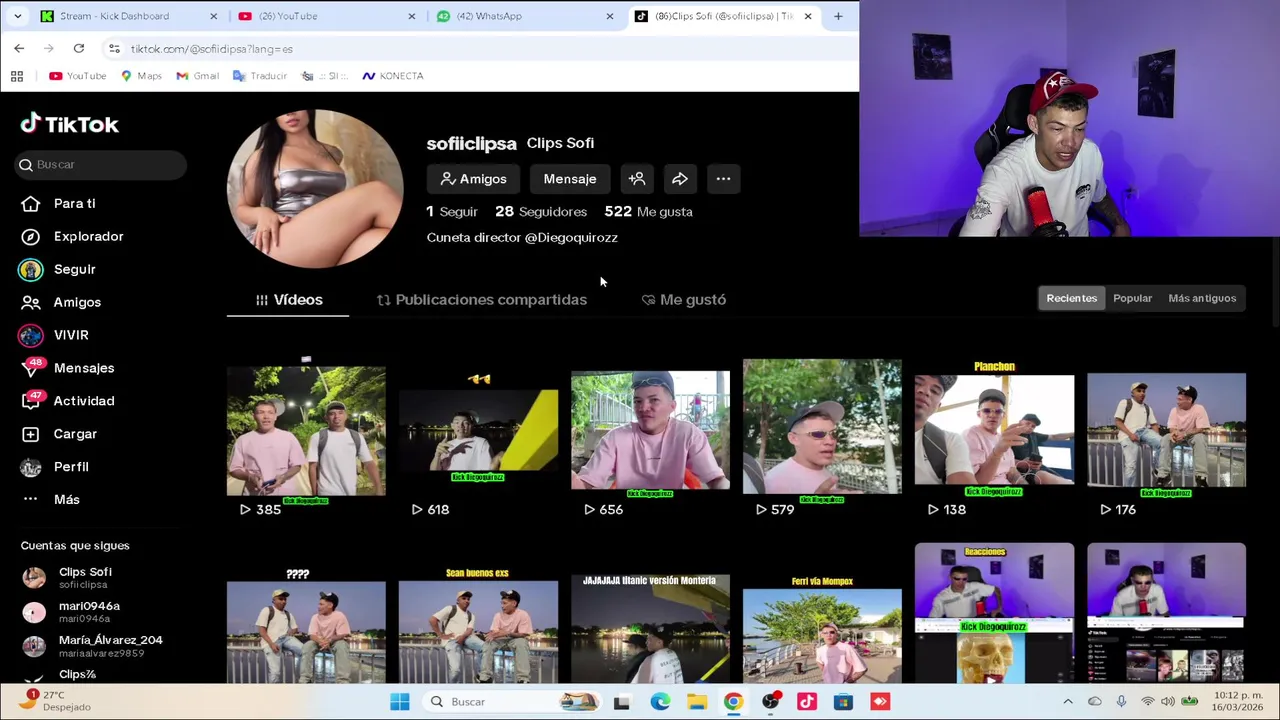
Task: Click the add-user suggestions icon
Action: (x=637, y=179)
